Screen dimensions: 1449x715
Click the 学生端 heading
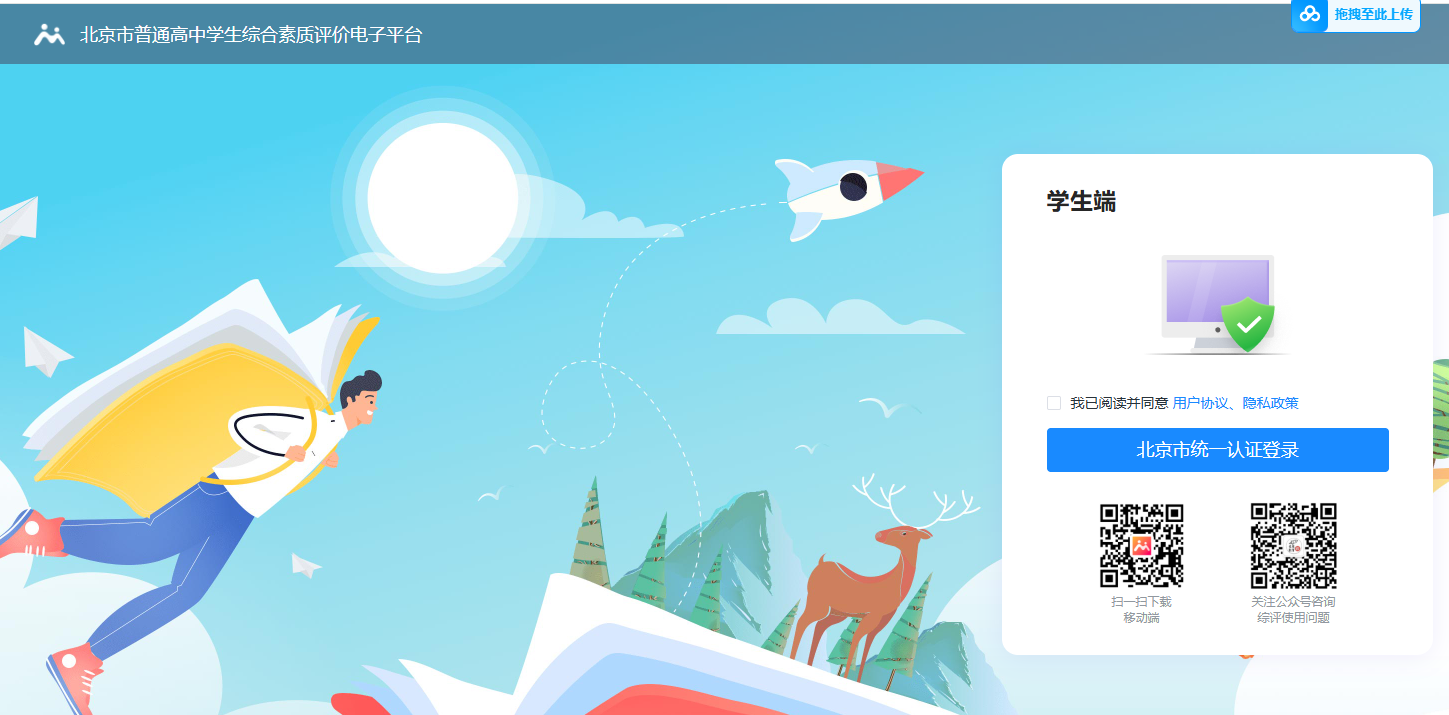tap(1081, 201)
